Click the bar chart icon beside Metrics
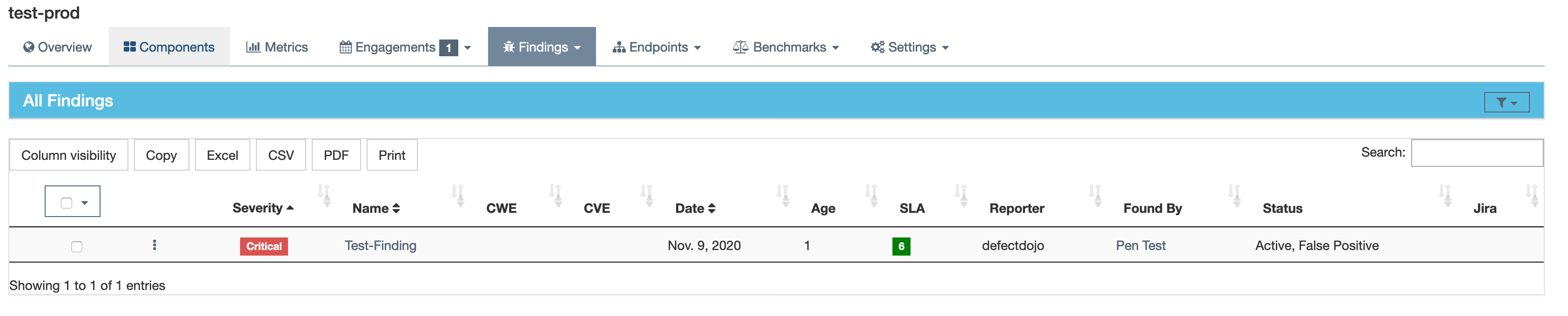 click(253, 47)
